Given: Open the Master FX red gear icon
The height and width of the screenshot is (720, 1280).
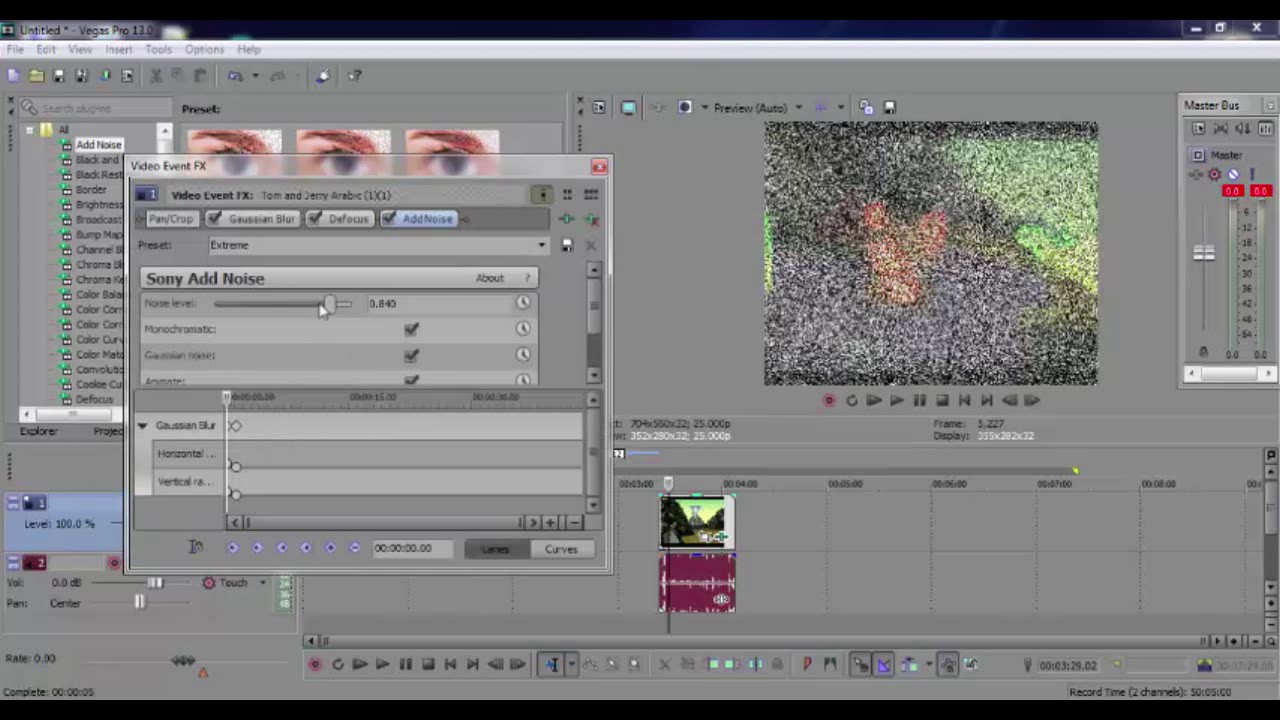Looking at the screenshot, I should click(x=1215, y=175).
